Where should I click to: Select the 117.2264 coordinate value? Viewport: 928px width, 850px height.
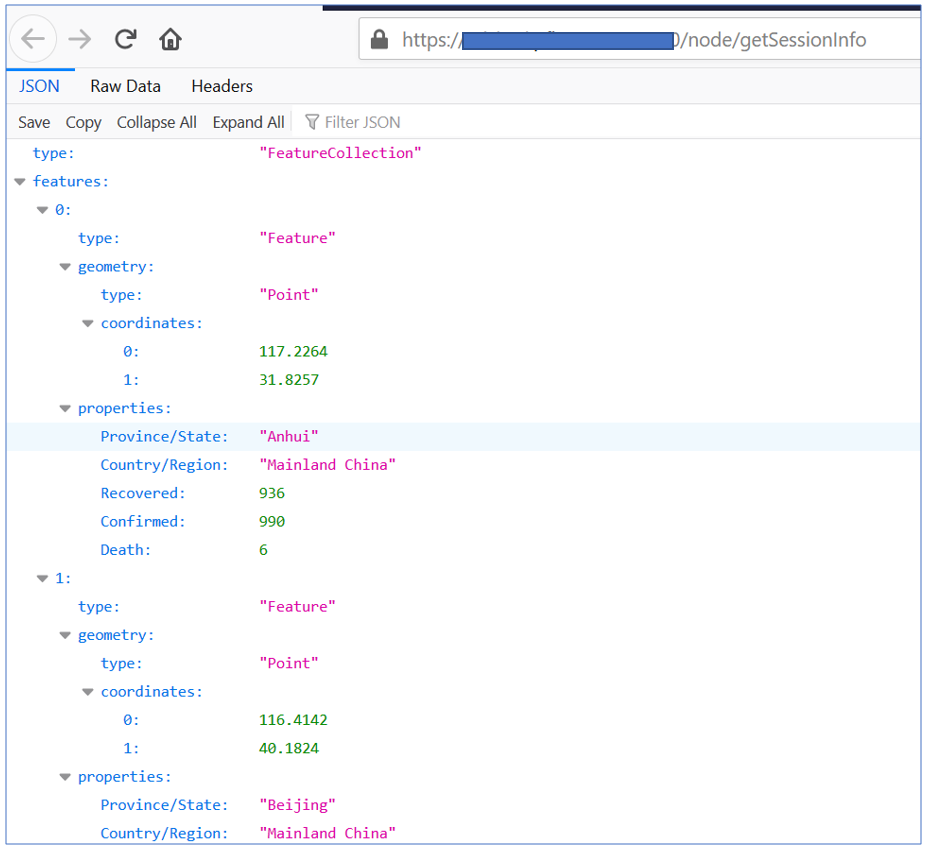[x=293, y=352]
